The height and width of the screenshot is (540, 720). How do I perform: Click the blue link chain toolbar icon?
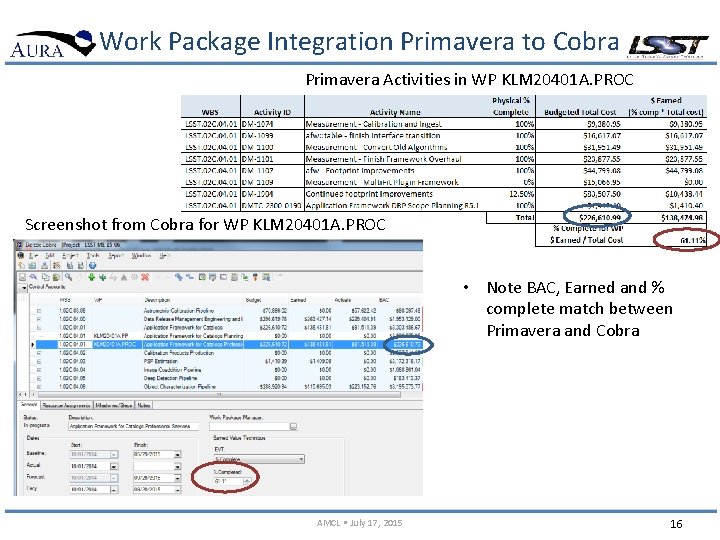[179, 277]
